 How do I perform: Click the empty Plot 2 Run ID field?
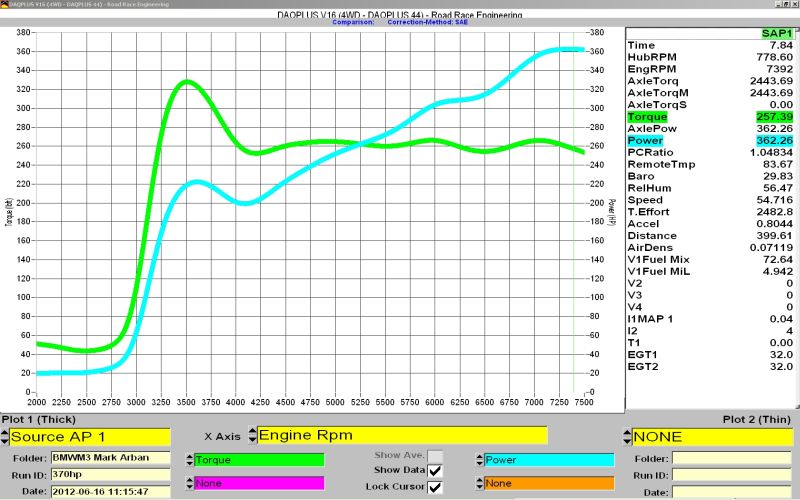tap(733, 473)
